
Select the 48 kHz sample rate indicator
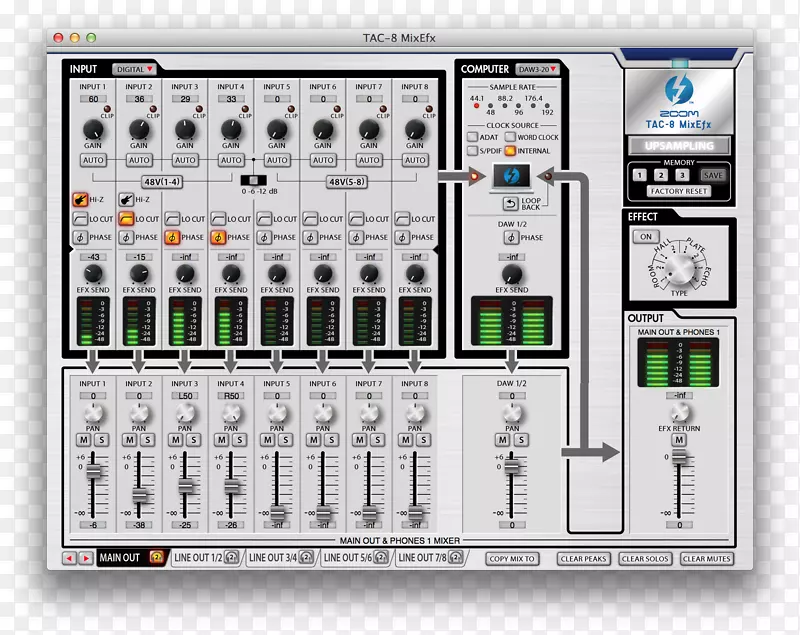(x=490, y=106)
